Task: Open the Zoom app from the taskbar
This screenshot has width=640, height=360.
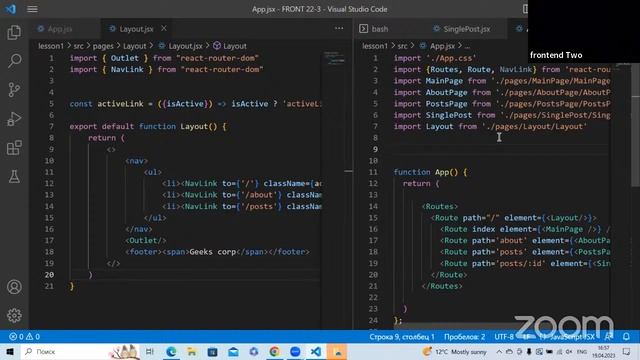Action: point(295,351)
